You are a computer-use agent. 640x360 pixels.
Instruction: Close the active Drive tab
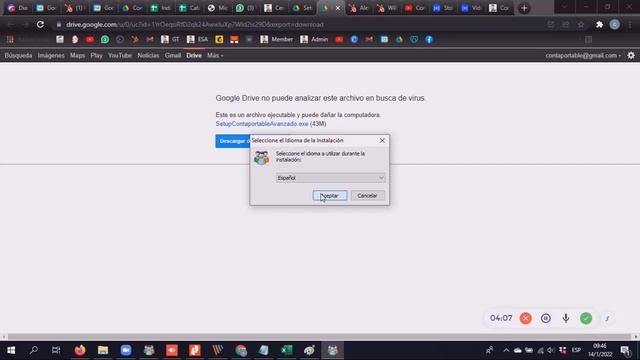coord(338,8)
